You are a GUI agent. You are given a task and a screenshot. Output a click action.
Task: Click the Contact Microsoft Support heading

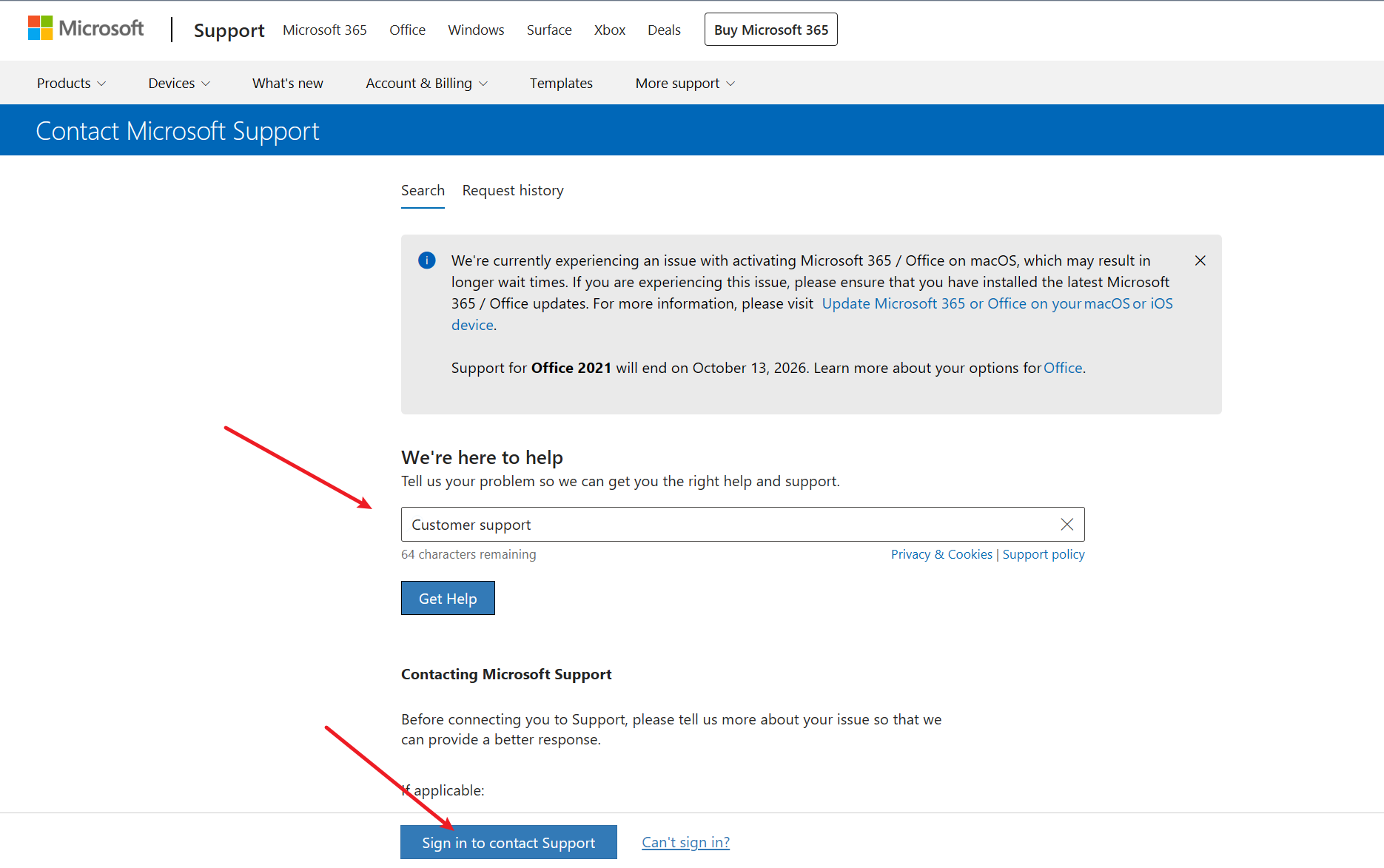click(178, 131)
